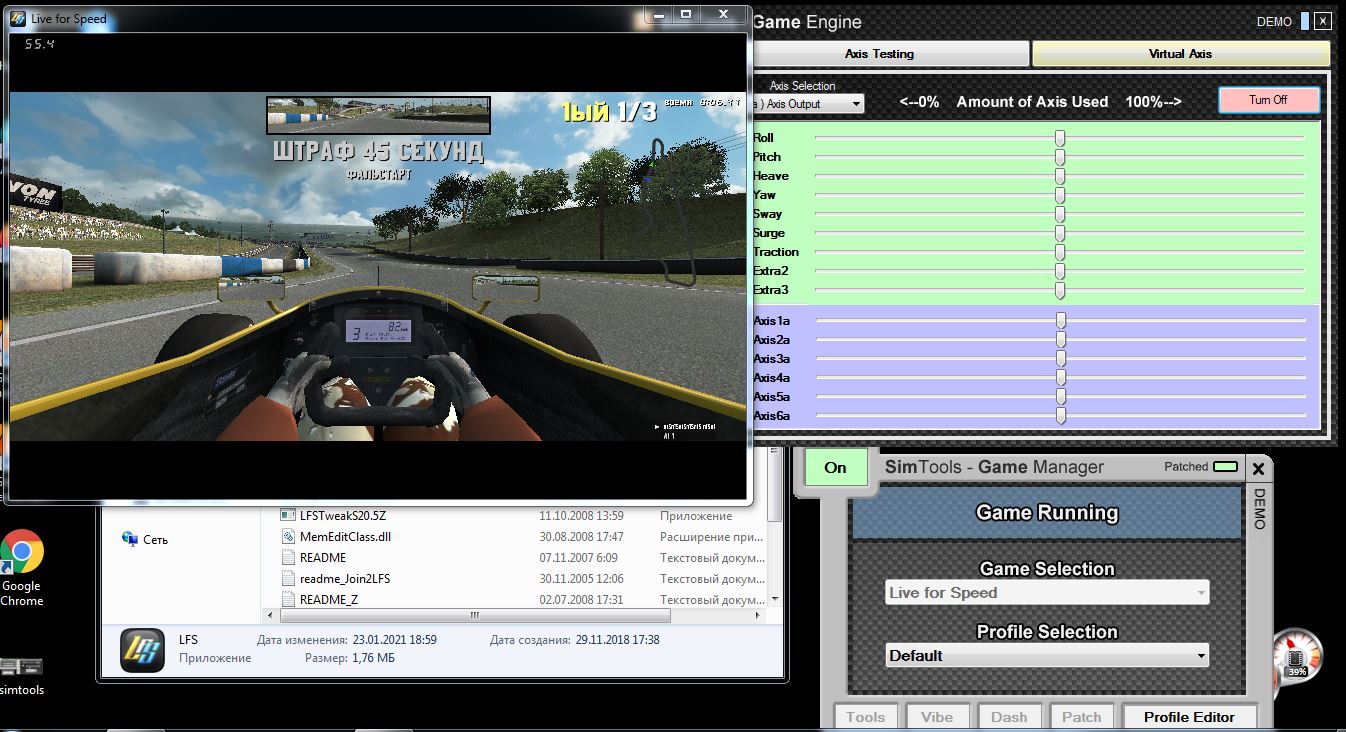Open the Dash tab in Game Manager
The width and height of the screenshot is (1346, 732).
tap(1009, 716)
